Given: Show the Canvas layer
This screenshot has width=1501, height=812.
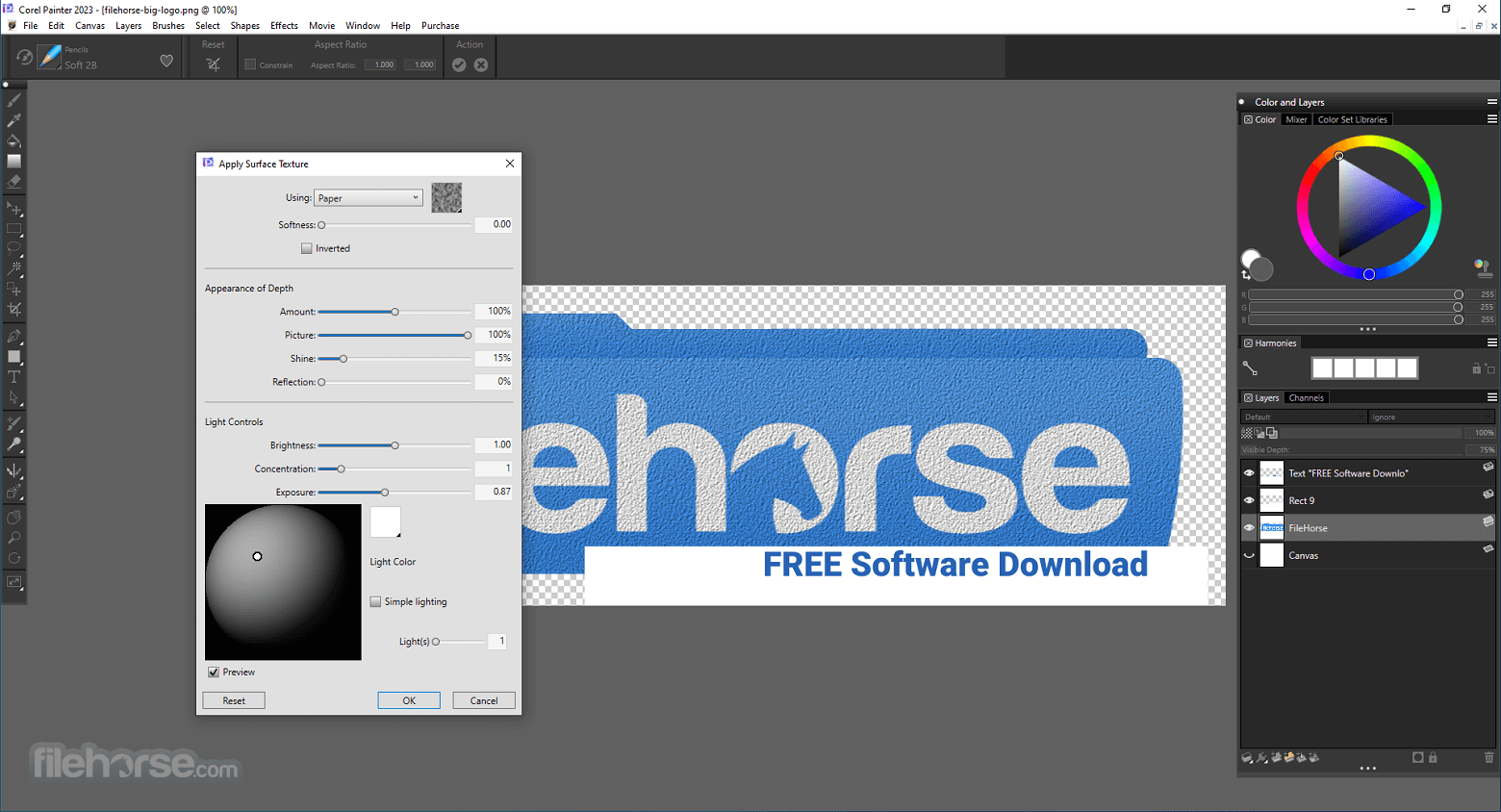Looking at the screenshot, I should click(x=1249, y=555).
